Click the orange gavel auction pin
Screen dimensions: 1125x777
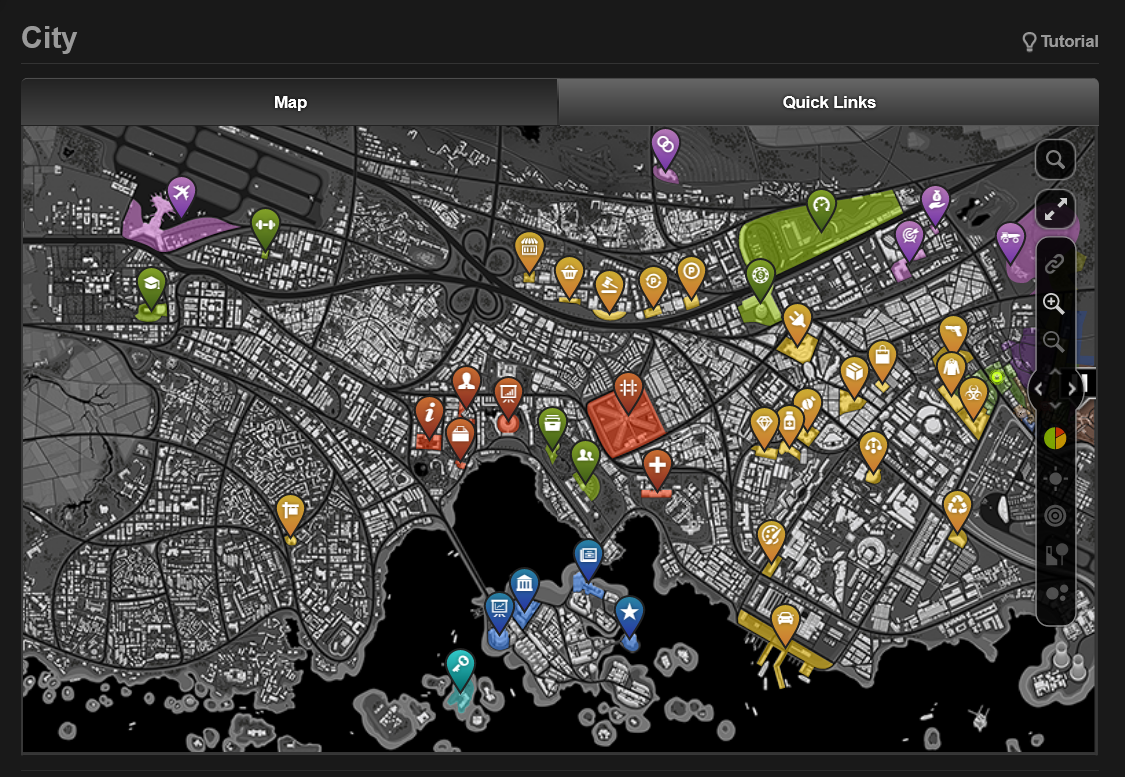[x=609, y=288]
